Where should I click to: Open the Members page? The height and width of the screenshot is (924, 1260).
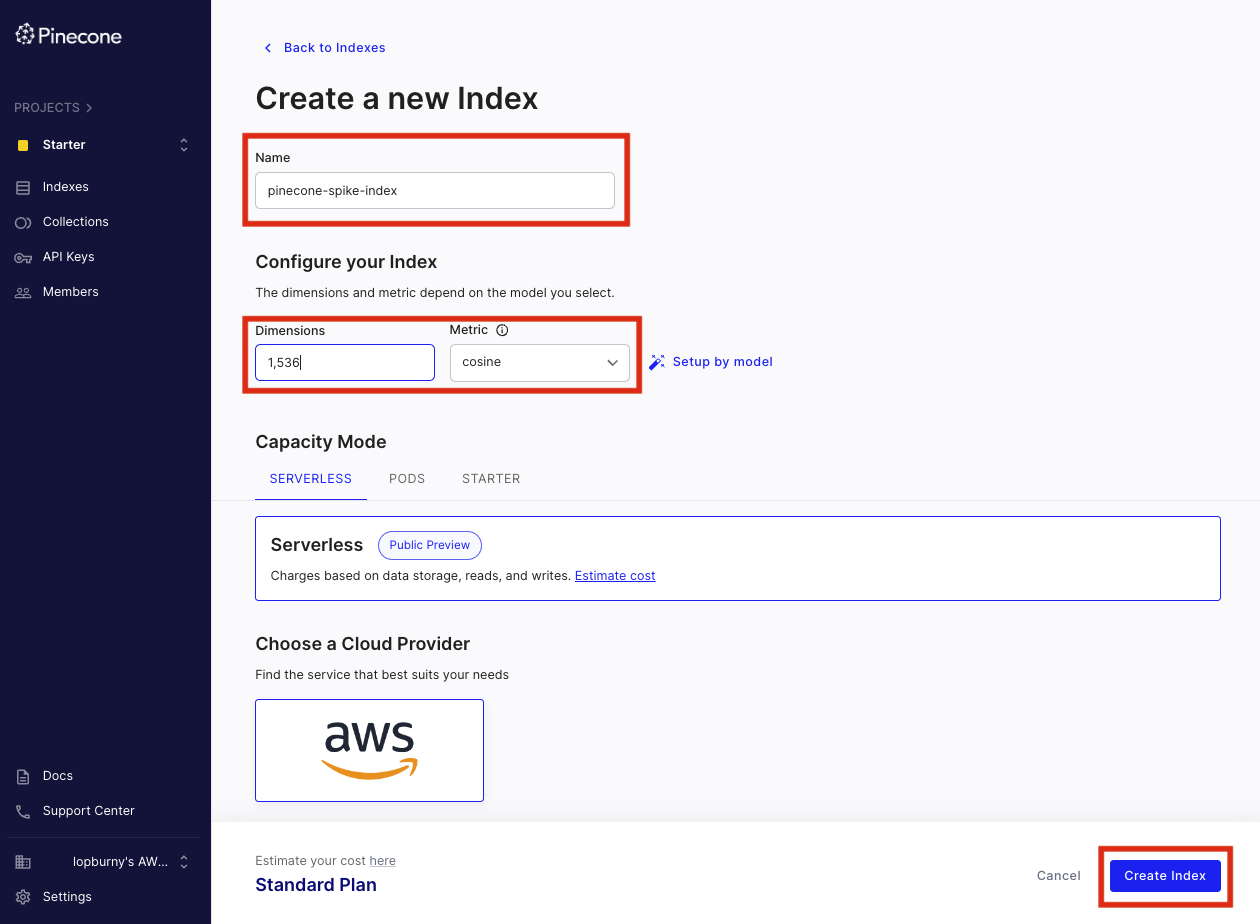(x=72, y=291)
